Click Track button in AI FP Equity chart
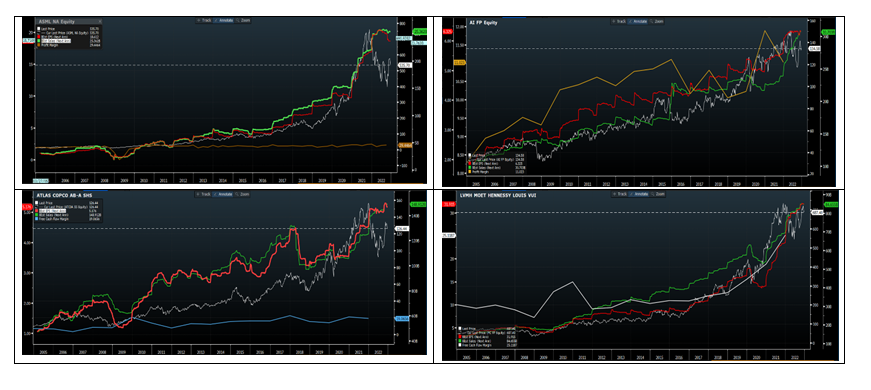Viewport: 871px width, 390px height. 619,21
